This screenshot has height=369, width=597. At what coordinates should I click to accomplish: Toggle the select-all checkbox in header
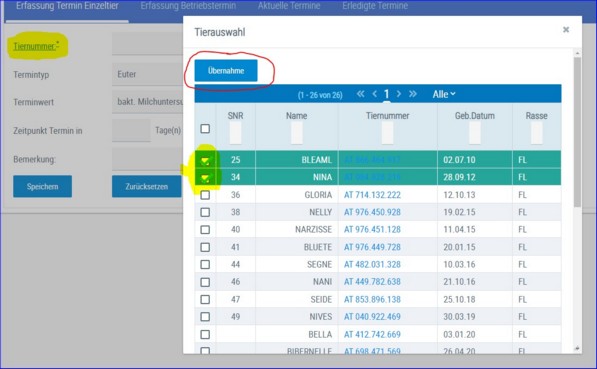(205, 129)
